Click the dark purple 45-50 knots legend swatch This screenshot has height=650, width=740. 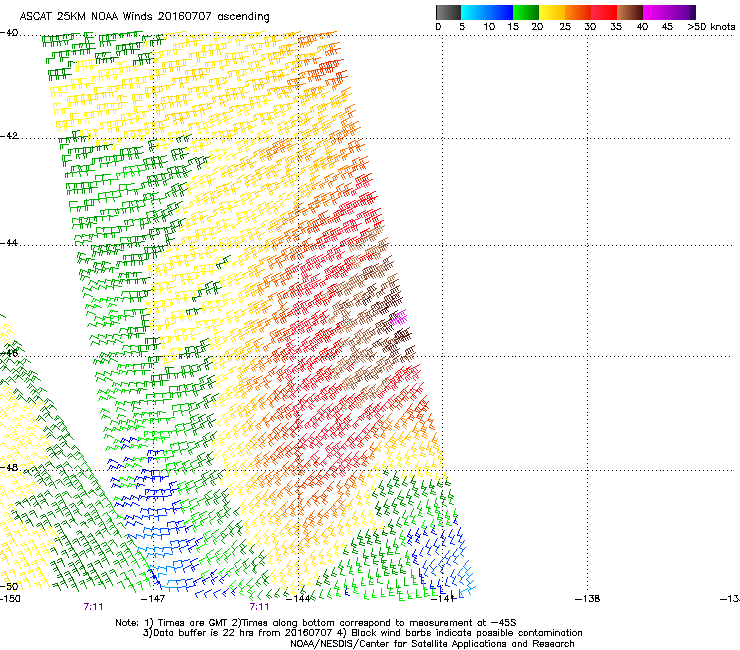point(682,12)
